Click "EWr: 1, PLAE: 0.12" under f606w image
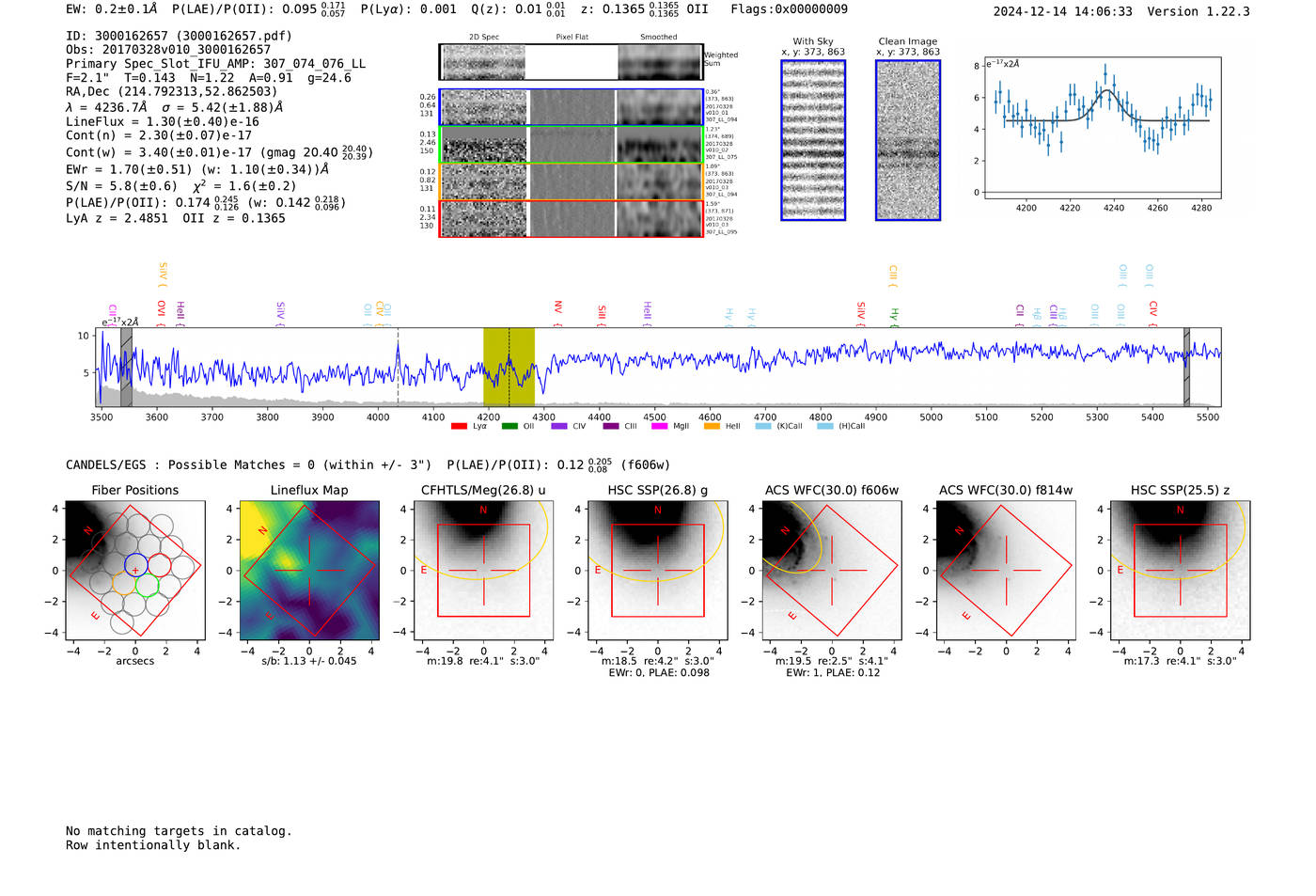 point(831,673)
